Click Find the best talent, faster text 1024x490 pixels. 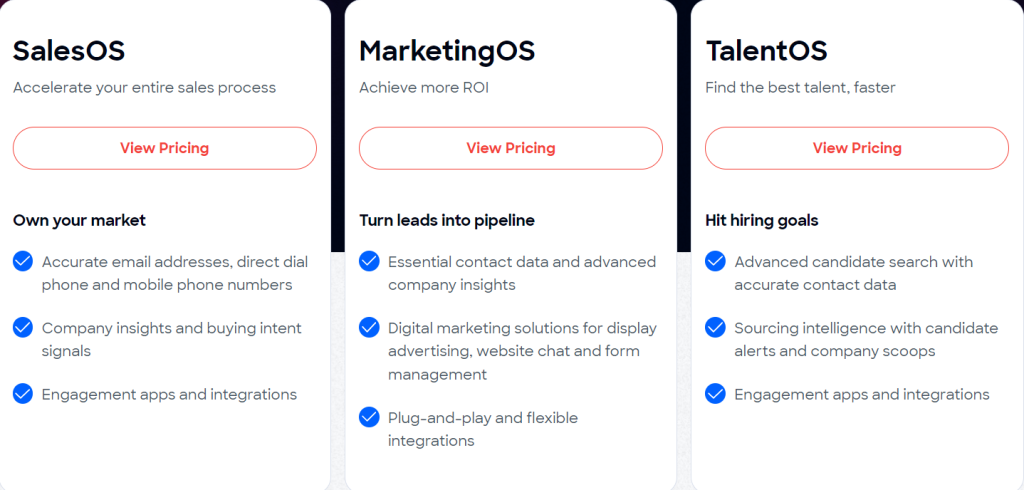(800, 88)
